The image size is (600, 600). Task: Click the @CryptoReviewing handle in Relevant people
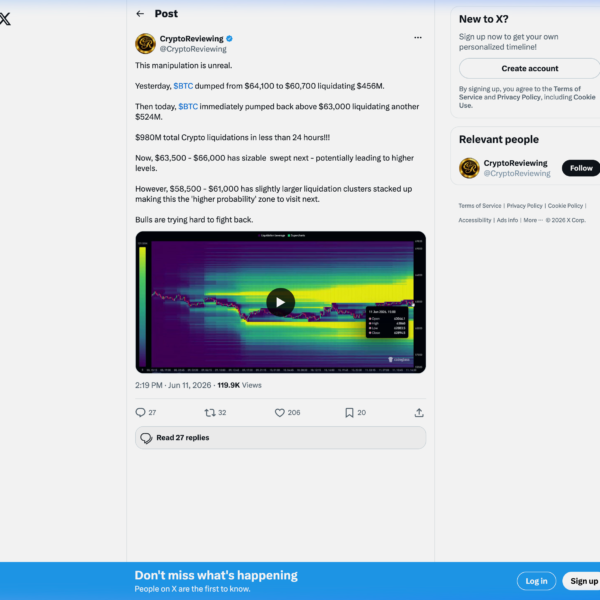pos(517,173)
